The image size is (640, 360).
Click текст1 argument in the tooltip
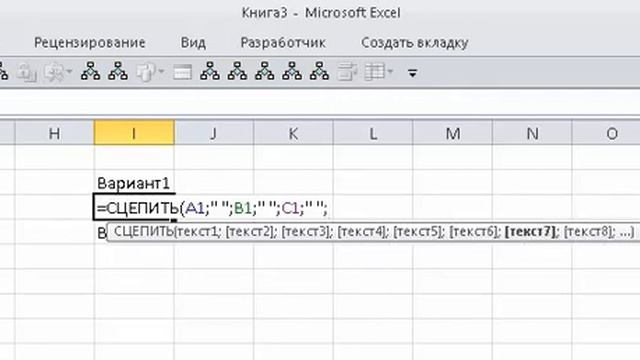(x=198, y=232)
